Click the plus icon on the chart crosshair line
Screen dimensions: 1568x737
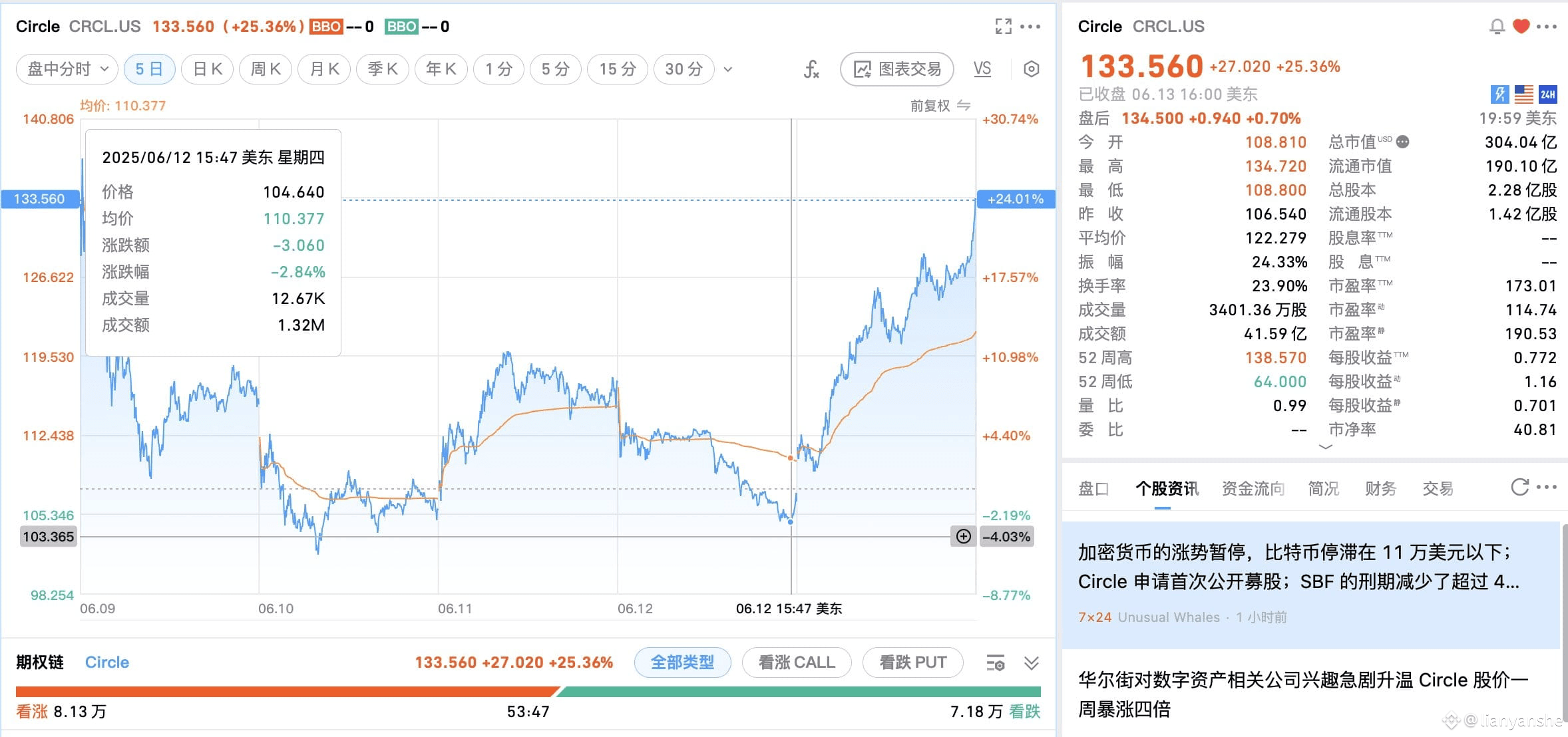point(964,536)
